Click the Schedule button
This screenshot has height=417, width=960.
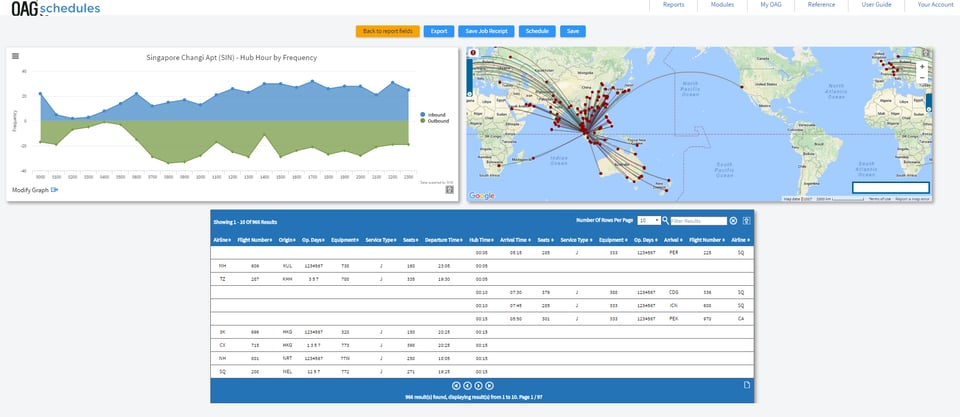coord(537,31)
